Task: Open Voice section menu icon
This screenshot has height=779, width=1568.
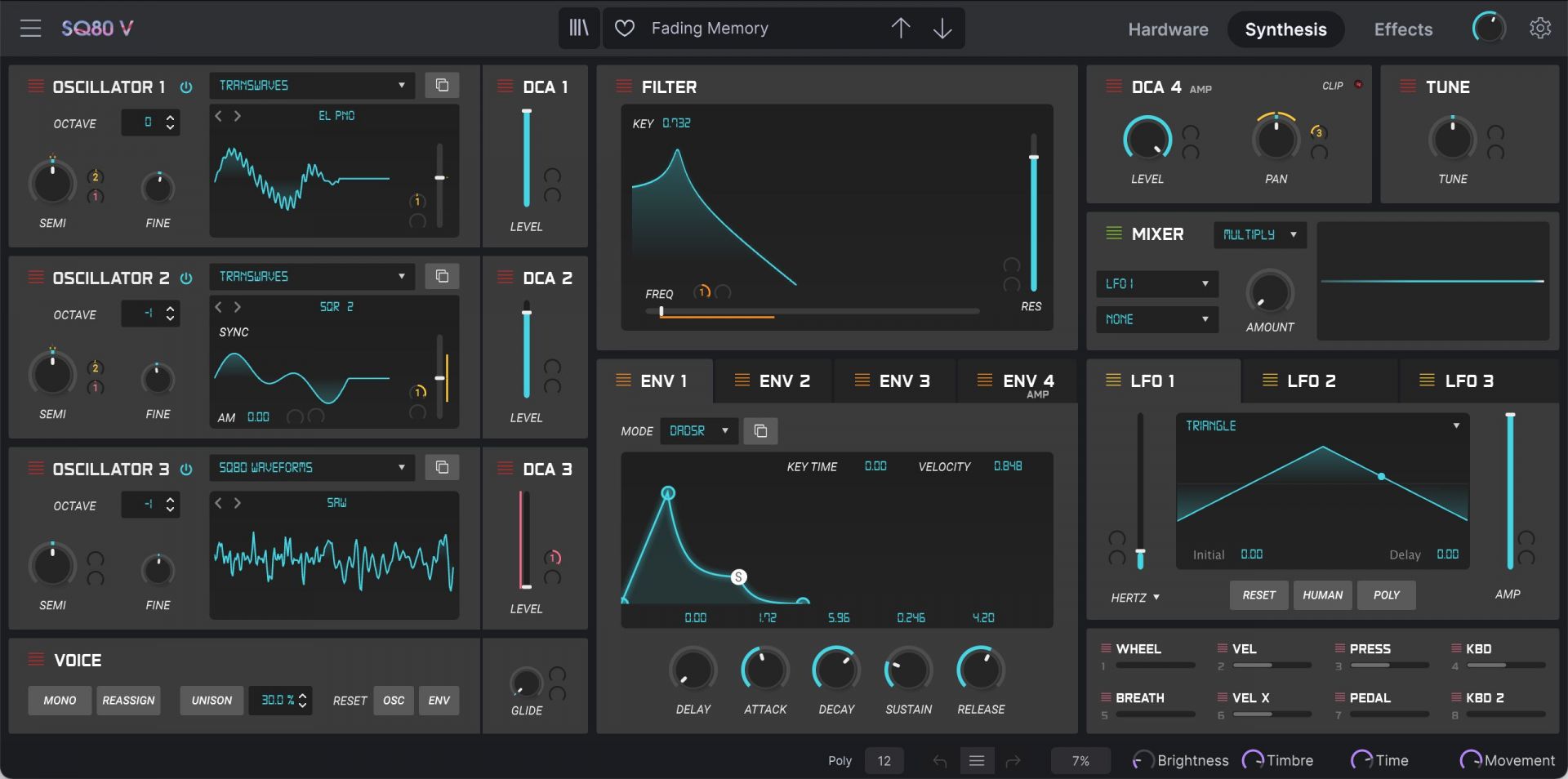Action: (36, 660)
